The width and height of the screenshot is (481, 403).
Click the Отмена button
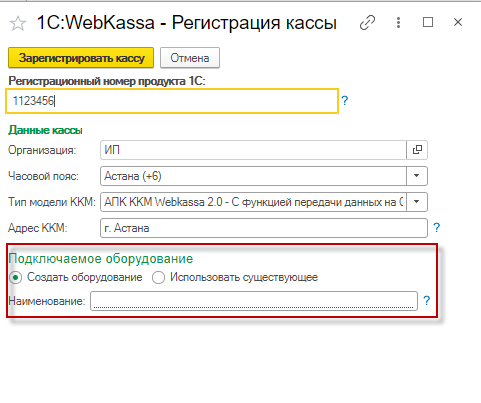click(x=190, y=58)
